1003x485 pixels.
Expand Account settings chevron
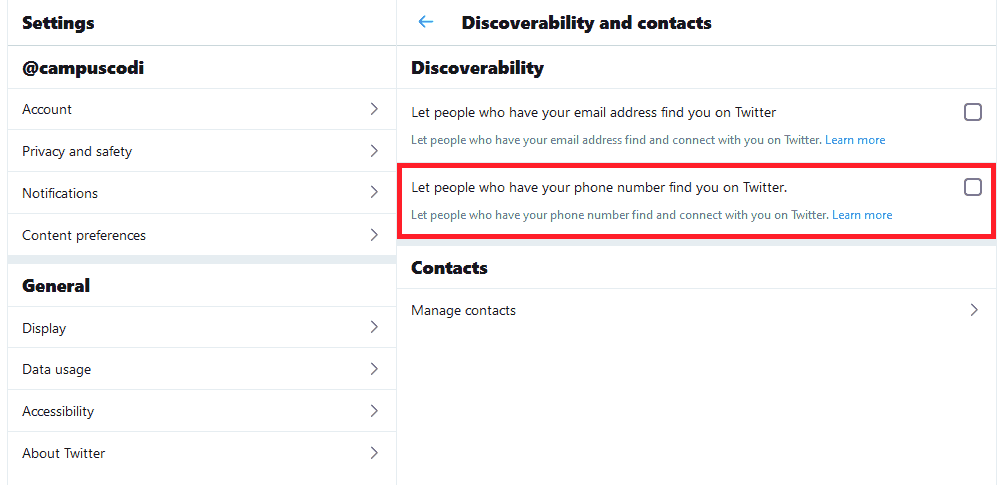(374, 109)
